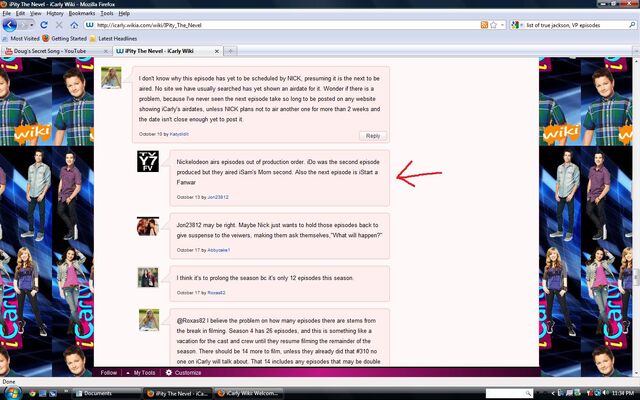Screen dimensions: 640x400
Task: Click Customize in the bottom toolbar
Action: 188,373
